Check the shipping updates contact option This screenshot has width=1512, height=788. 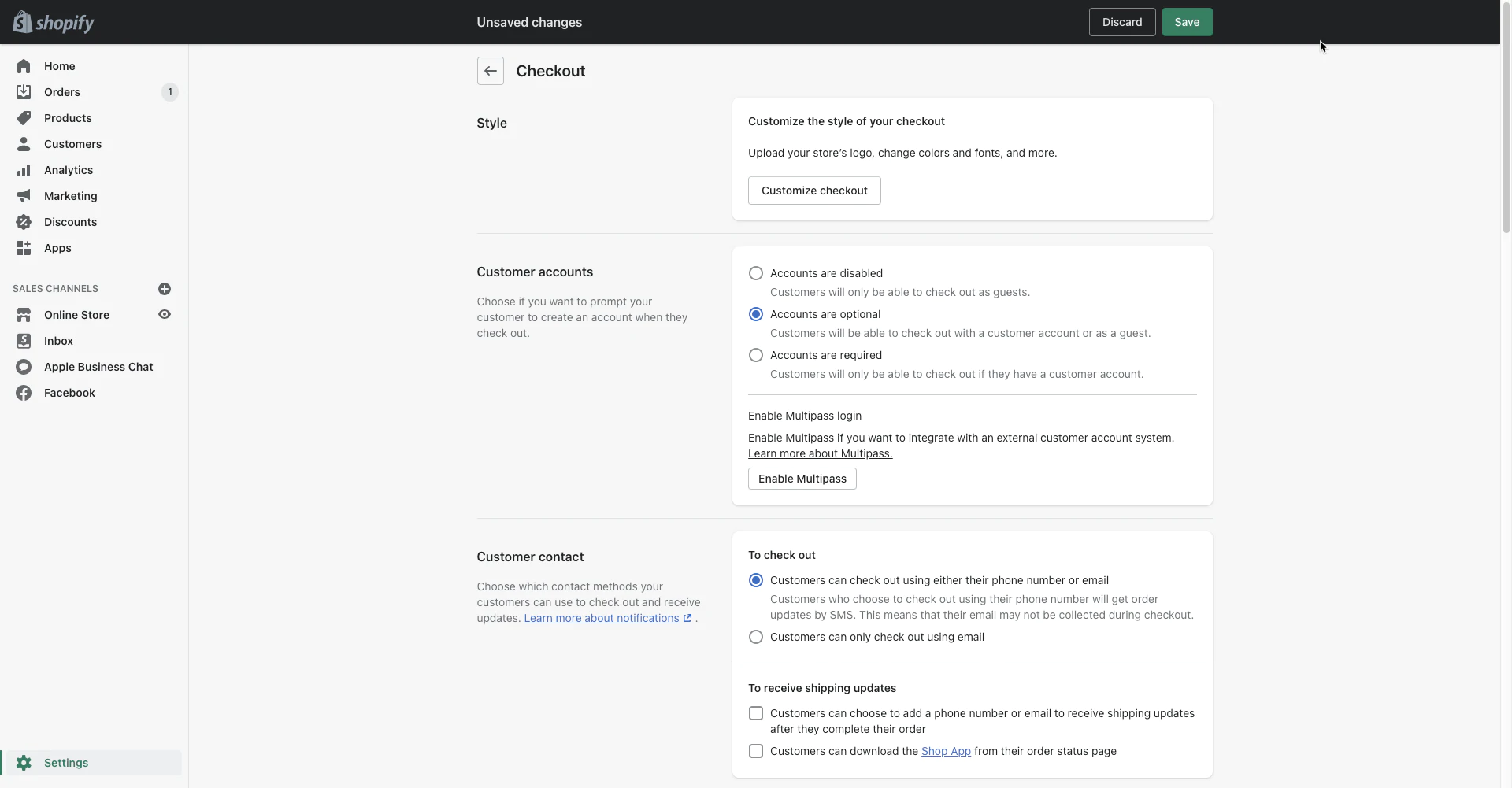click(x=756, y=713)
